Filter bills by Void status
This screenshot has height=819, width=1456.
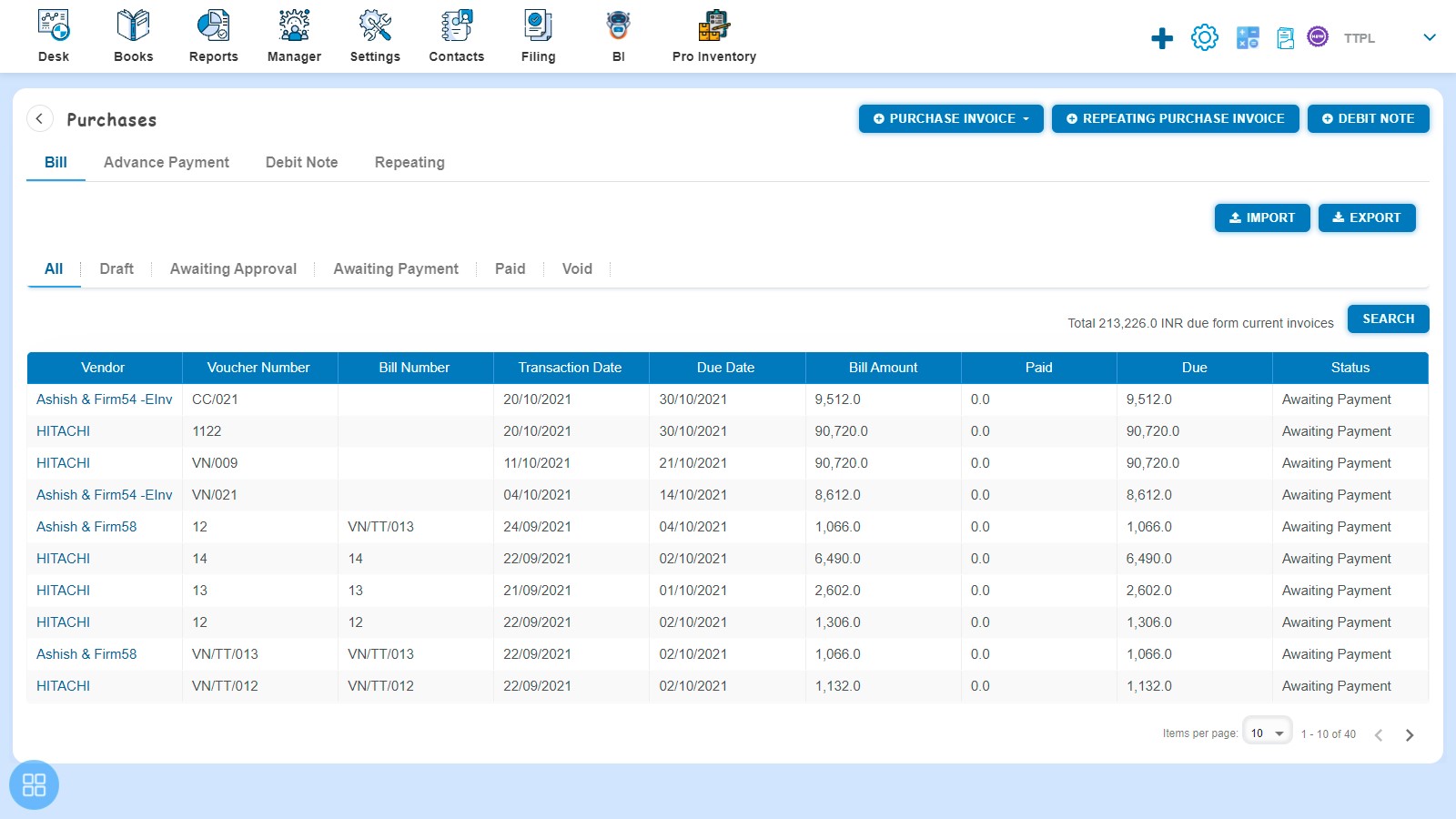[577, 268]
